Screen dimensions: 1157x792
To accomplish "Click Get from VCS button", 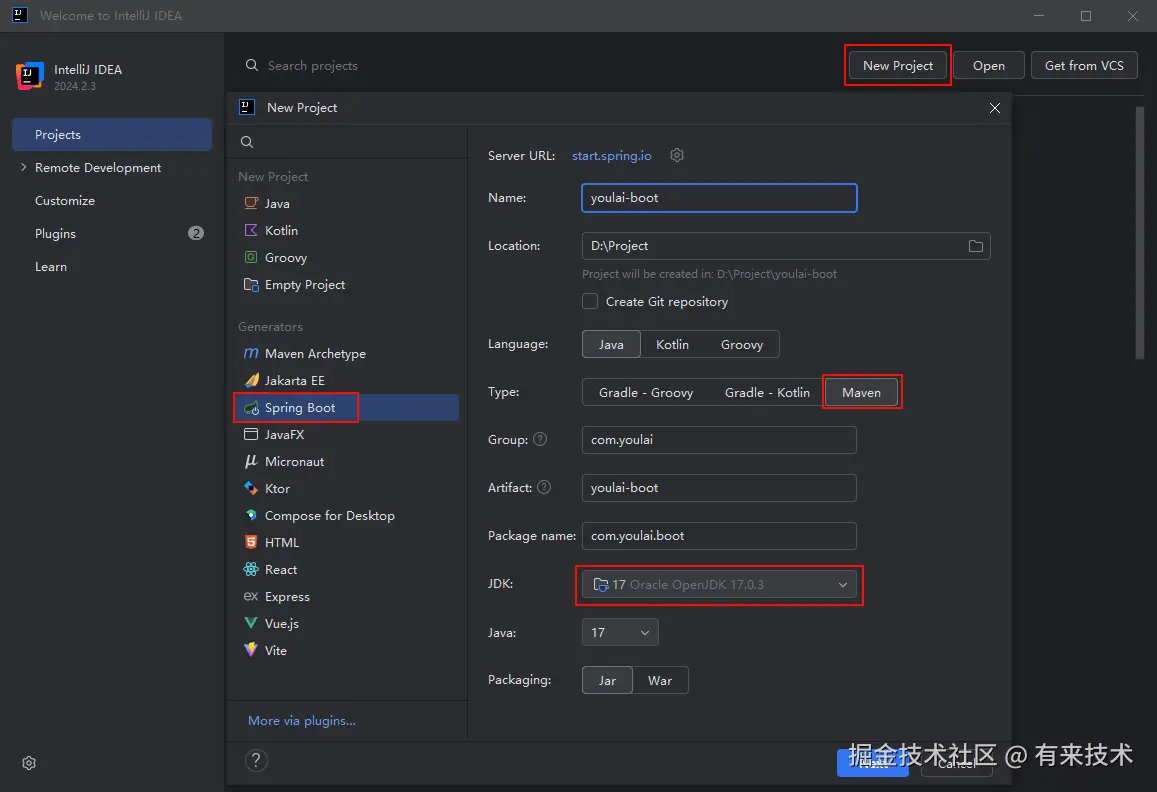I will click(1084, 65).
